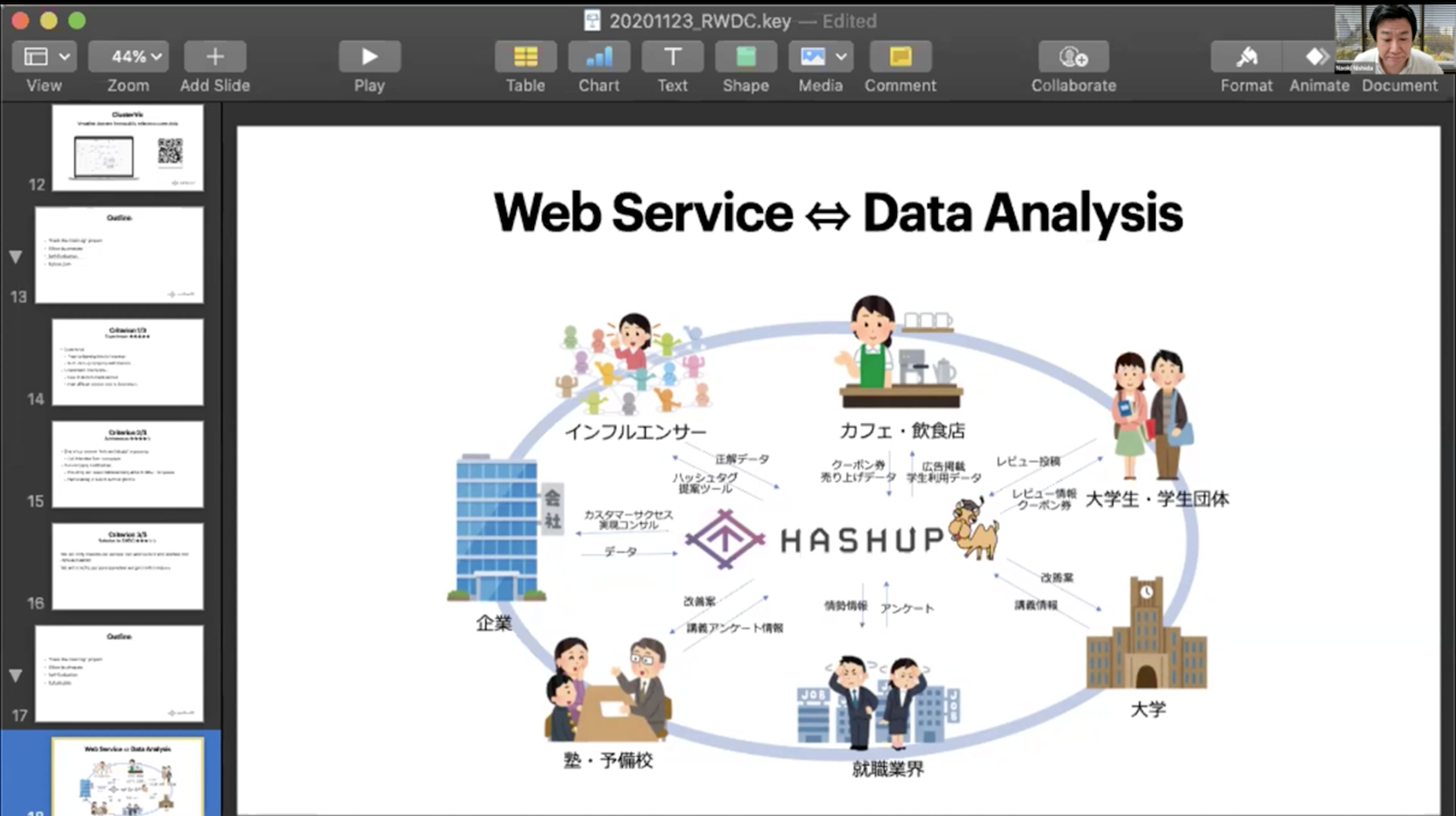Toggle the Animate inspector panel
This screenshot has height=816, width=1456.
(1316, 57)
